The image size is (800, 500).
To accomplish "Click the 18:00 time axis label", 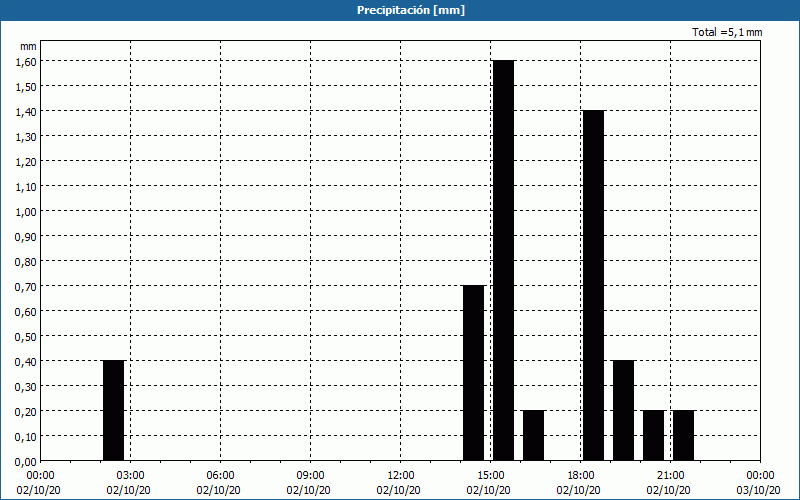I will click(x=581, y=476).
